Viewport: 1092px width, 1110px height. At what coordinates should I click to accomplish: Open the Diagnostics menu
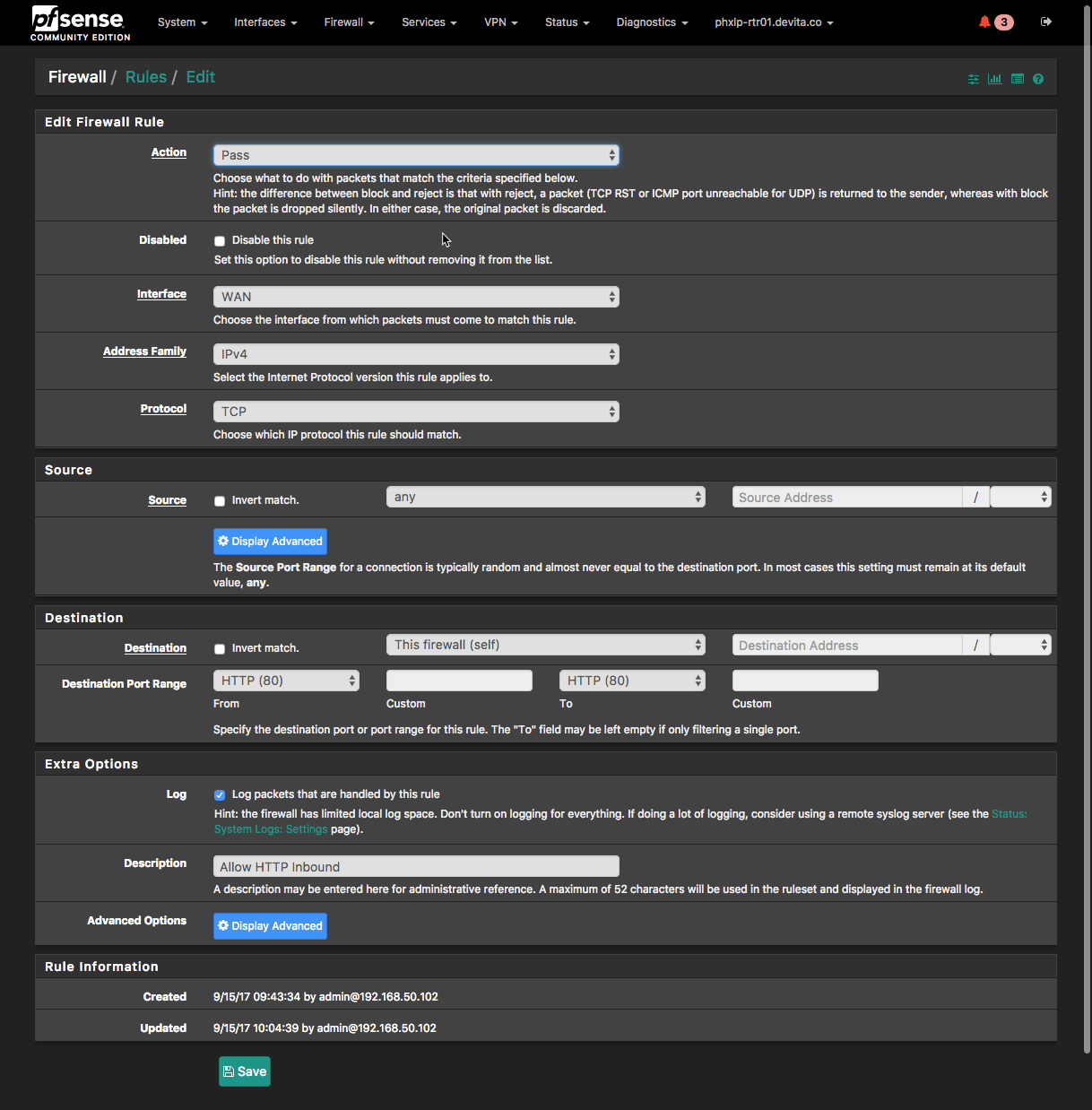click(652, 22)
